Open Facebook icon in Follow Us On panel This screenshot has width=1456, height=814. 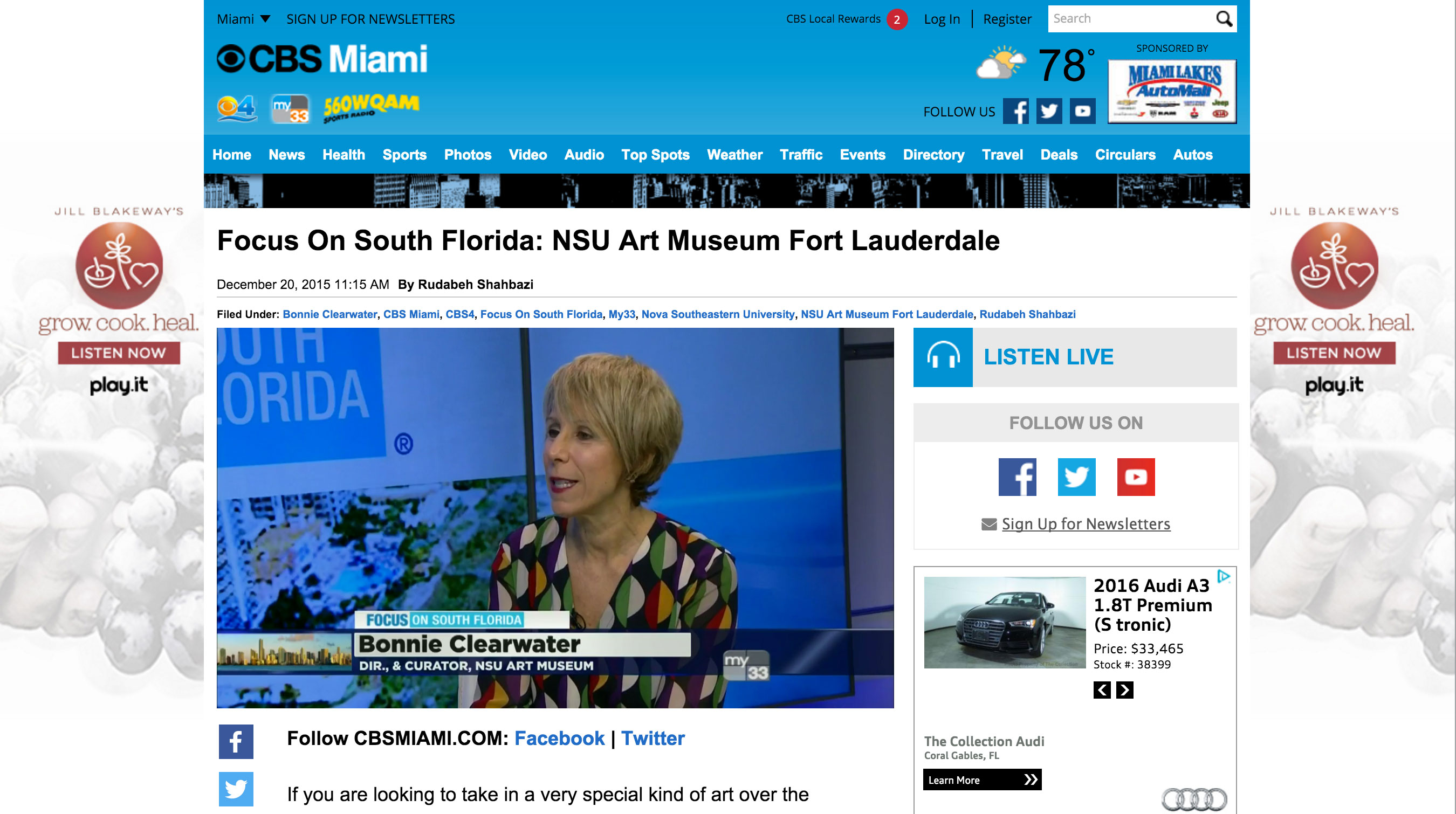coord(1018,477)
